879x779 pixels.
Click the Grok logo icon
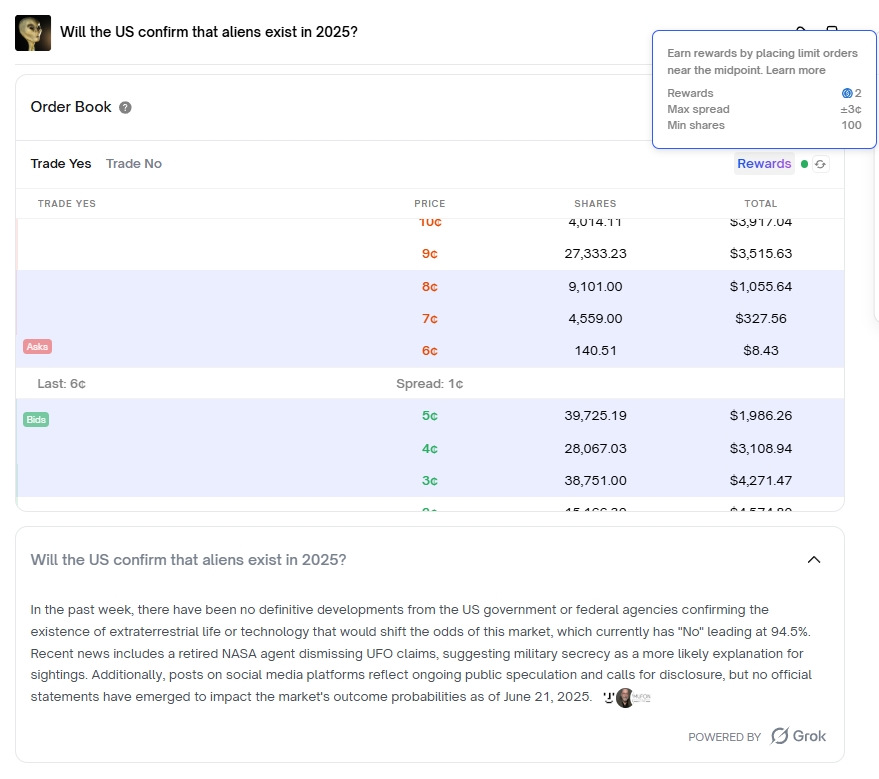pyautogui.click(x=780, y=736)
